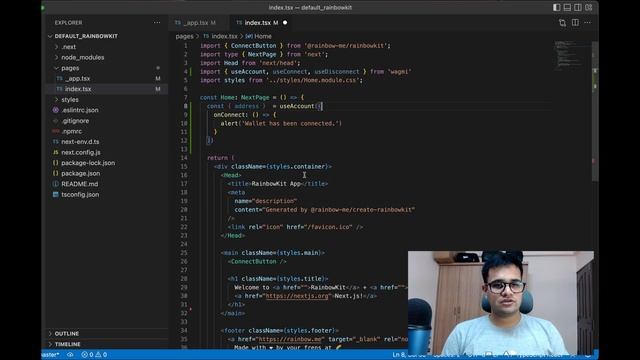Image resolution: width=640 pixels, height=360 pixels.
Task: Open package.json file
Action: coord(81,173)
